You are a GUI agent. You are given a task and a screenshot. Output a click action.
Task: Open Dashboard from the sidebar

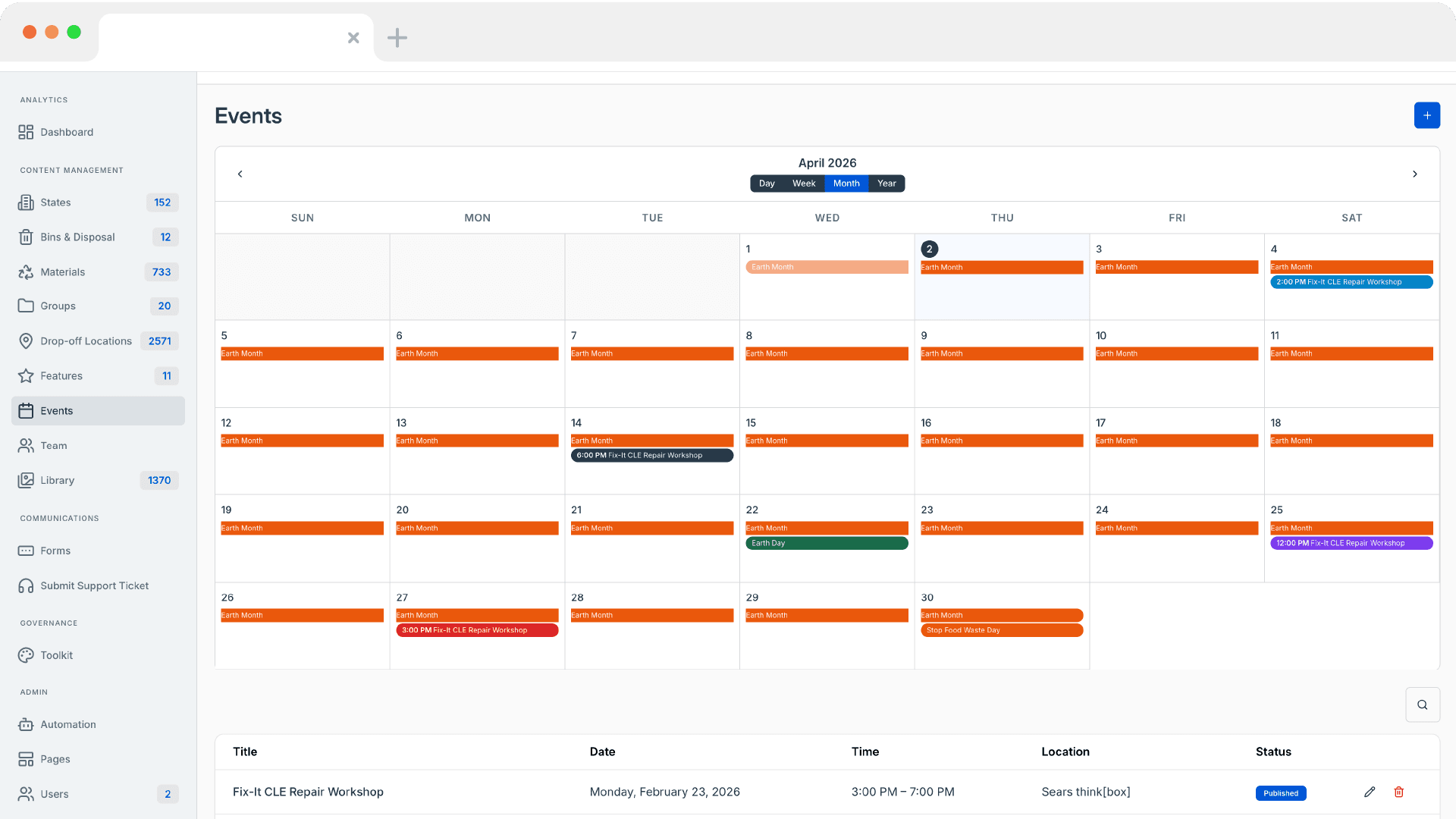[67, 132]
